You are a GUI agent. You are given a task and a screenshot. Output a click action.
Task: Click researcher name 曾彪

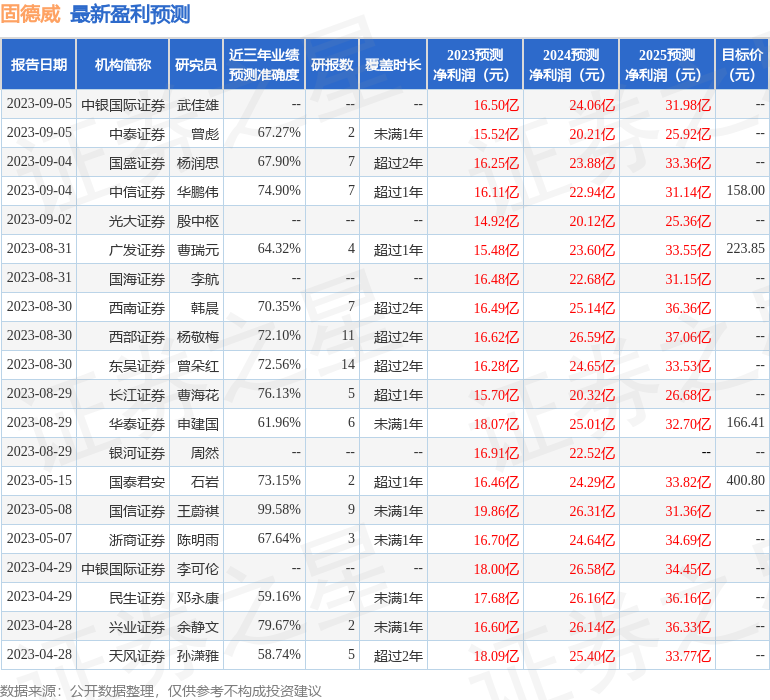click(x=205, y=134)
